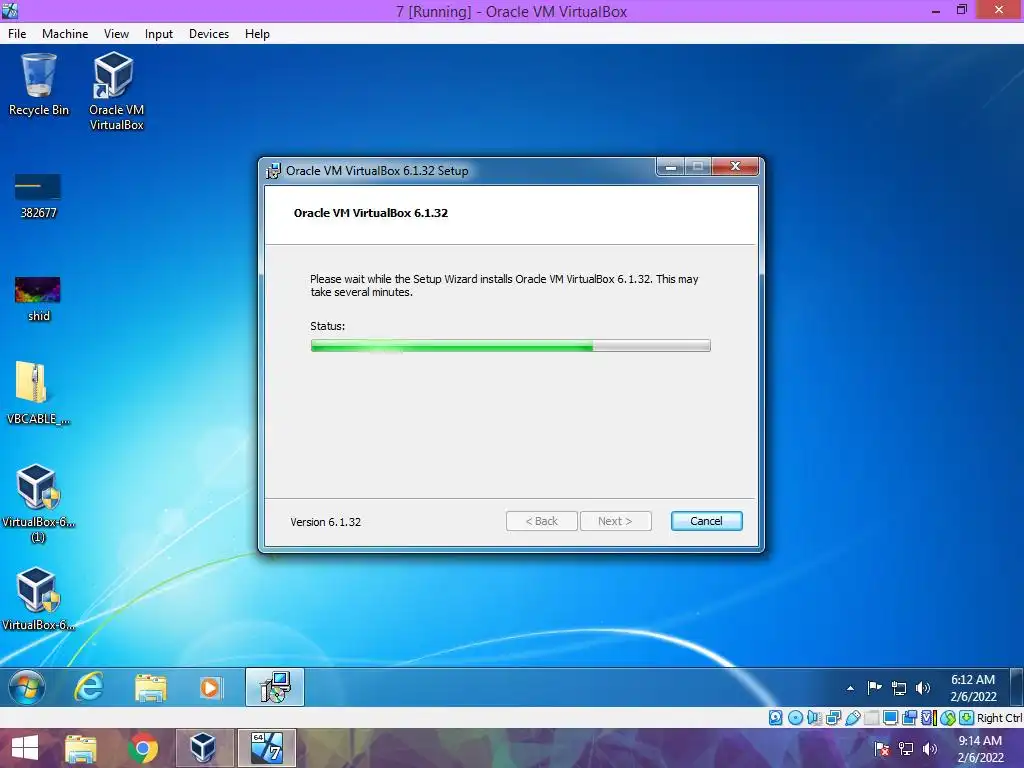Open the guest volume speaker icon
Image resolution: width=1024 pixels, height=768 pixels.
(x=923, y=688)
